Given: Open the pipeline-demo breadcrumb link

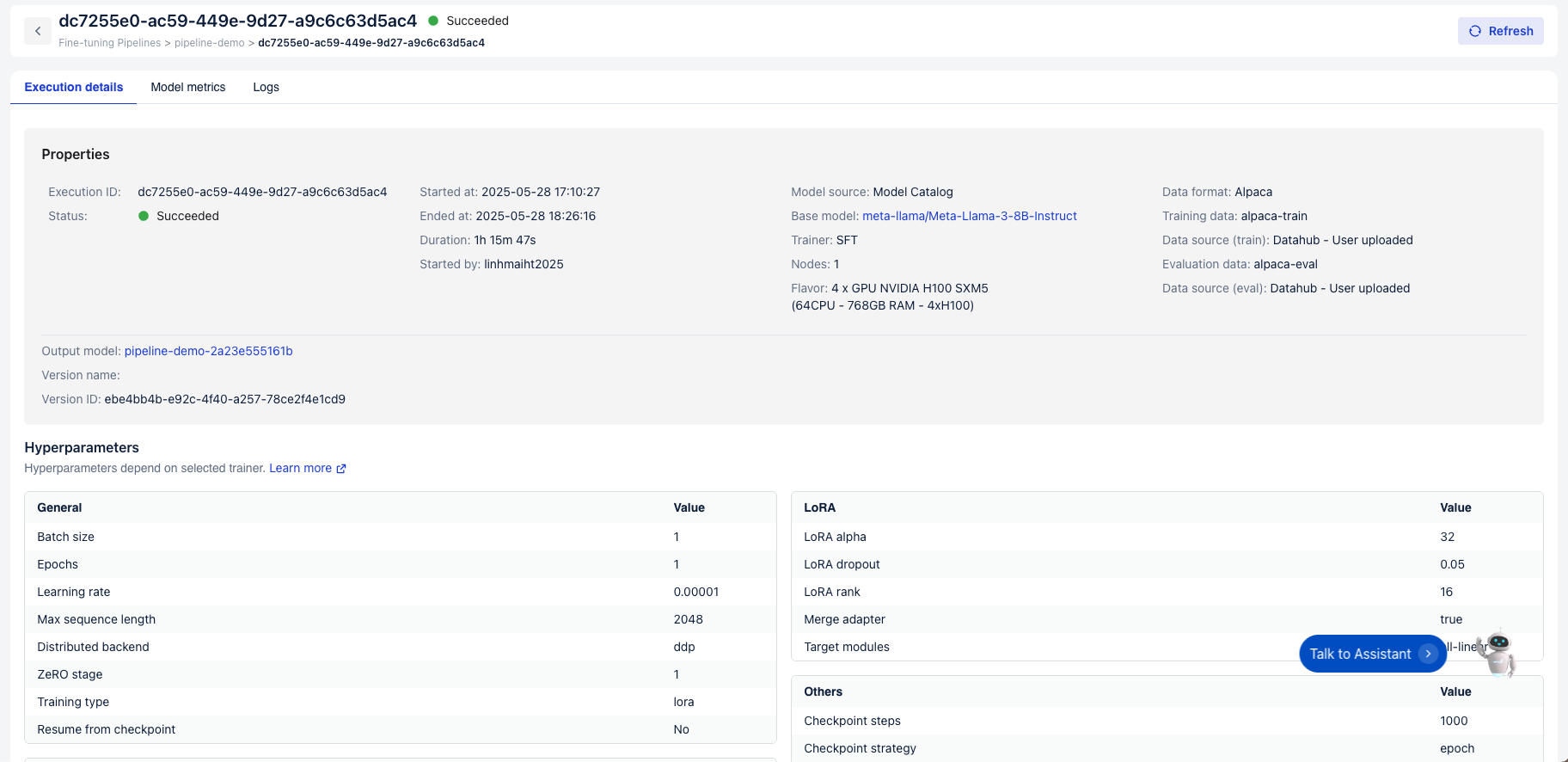Looking at the screenshot, I should coord(209,43).
